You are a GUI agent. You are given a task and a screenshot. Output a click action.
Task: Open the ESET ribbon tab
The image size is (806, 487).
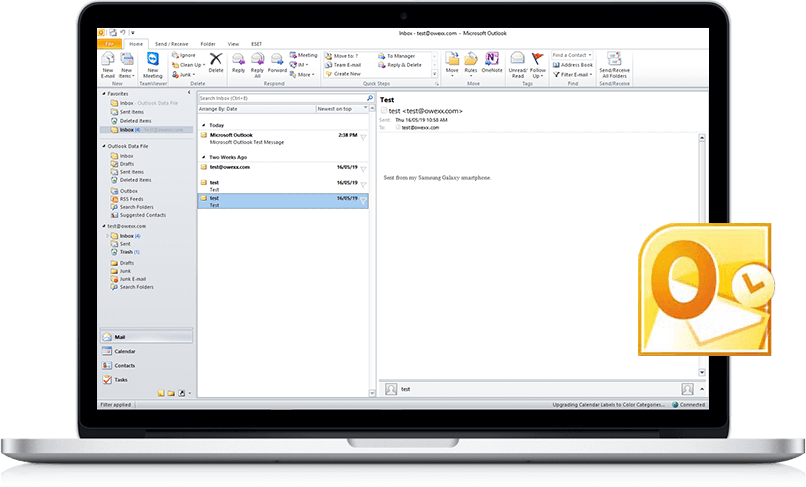(x=257, y=44)
